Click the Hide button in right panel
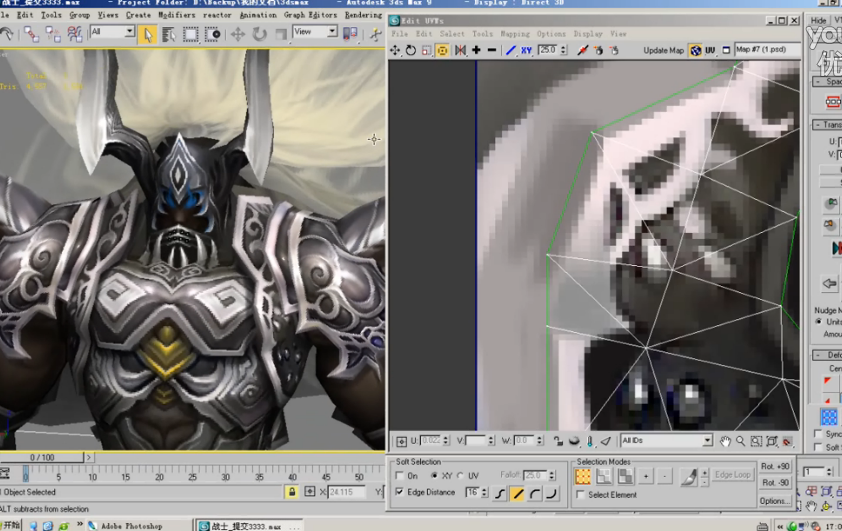The height and width of the screenshot is (531, 842). tap(818, 20)
